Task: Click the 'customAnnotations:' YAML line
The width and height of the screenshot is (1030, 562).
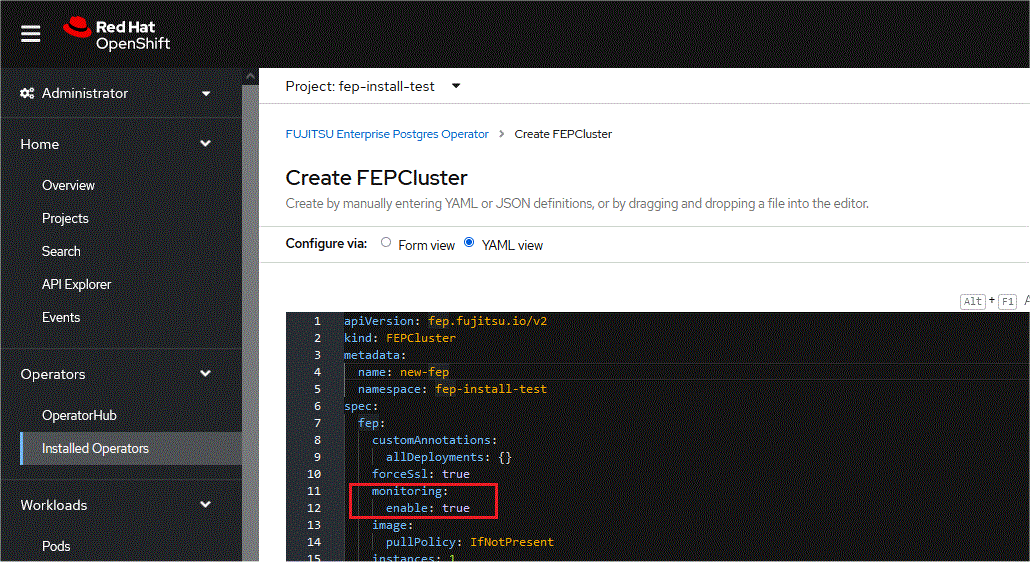Action: (x=434, y=441)
